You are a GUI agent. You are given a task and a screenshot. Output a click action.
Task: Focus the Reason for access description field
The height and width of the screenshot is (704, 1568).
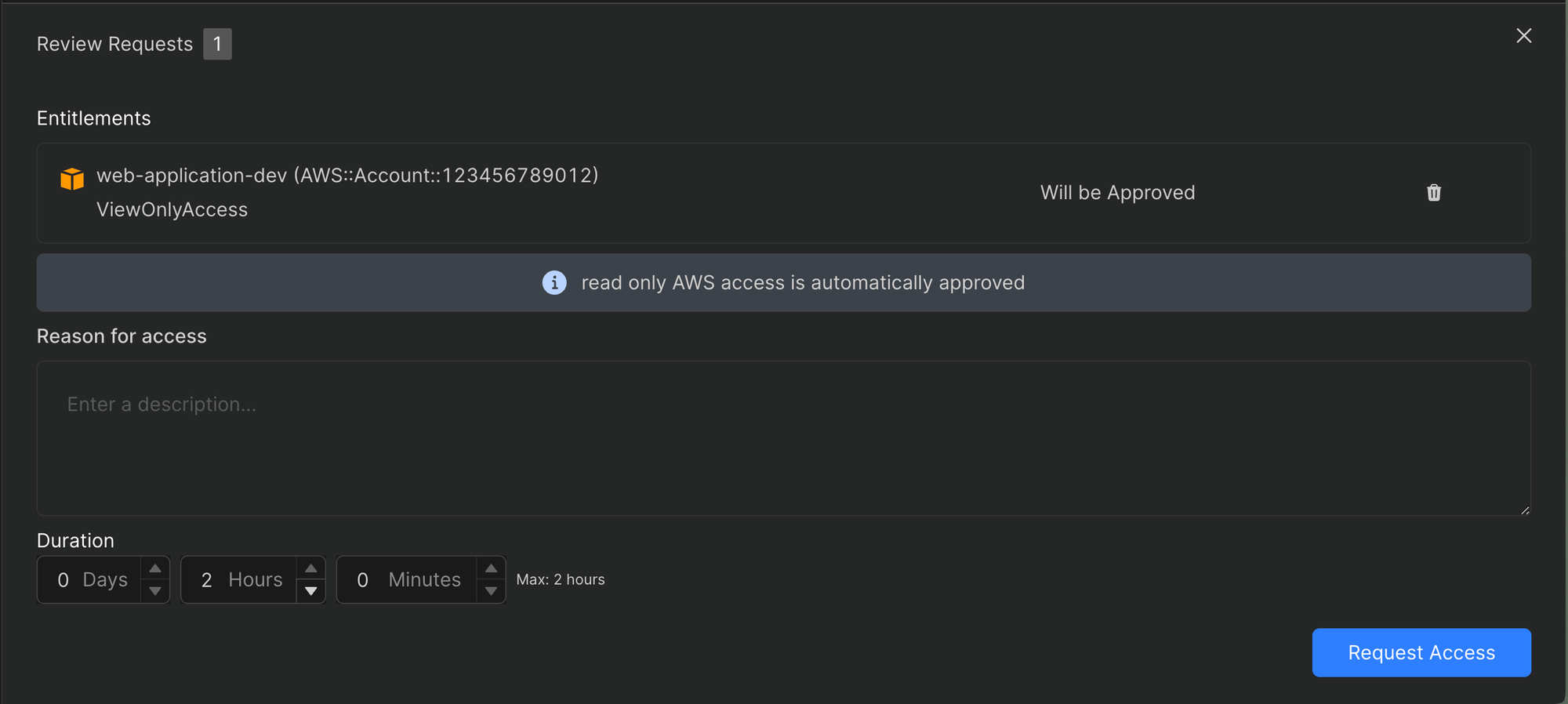(x=784, y=438)
